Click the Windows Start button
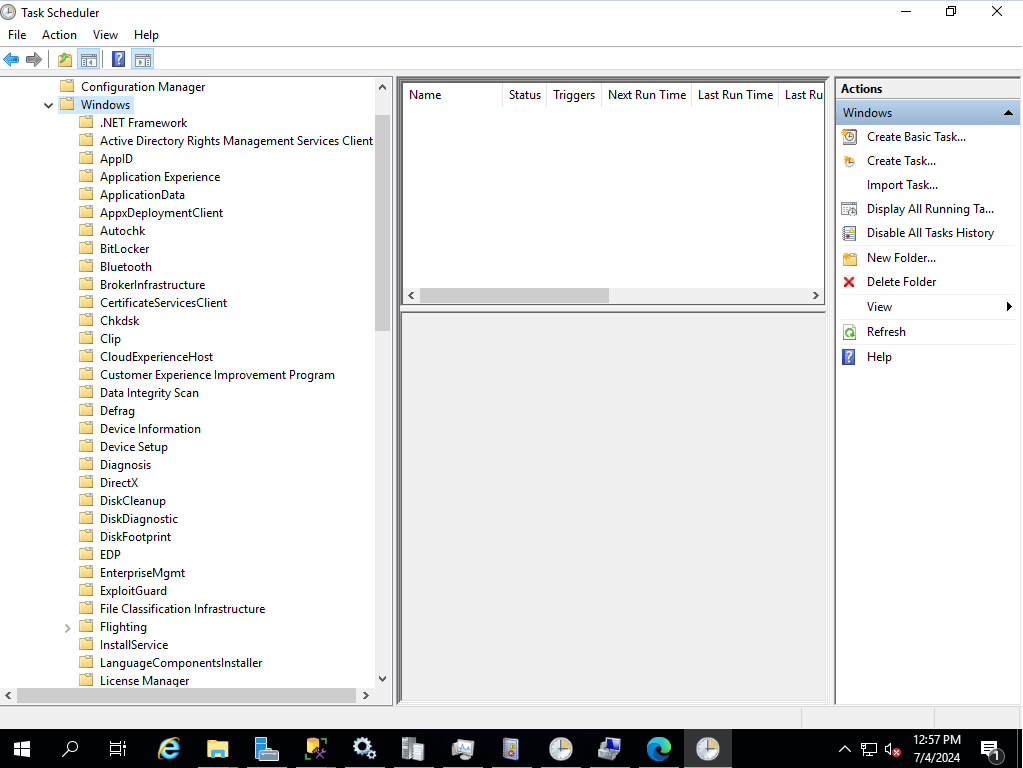1023x768 pixels. [22, 748]
